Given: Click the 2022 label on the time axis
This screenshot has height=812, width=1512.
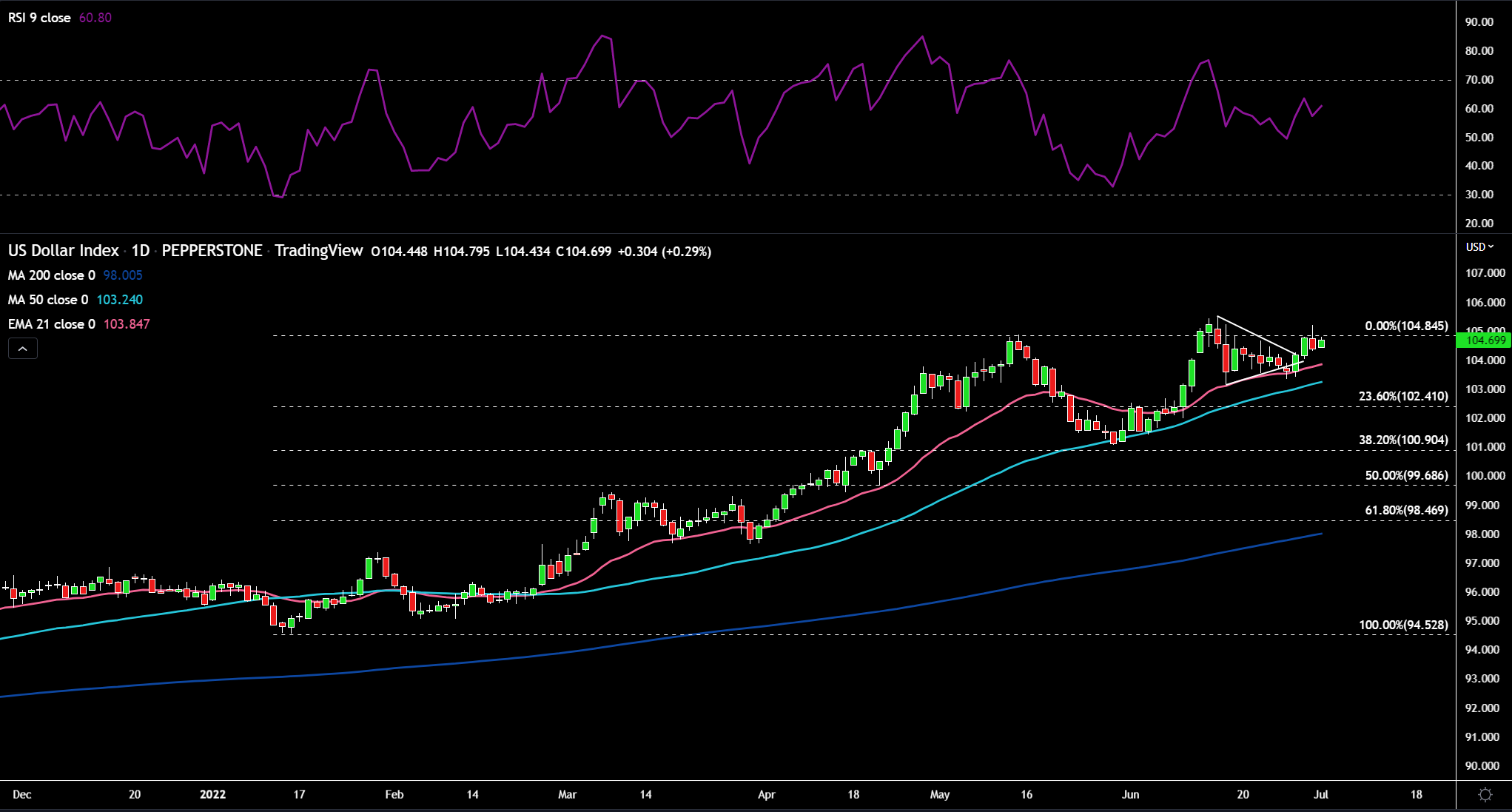Looking at the screenshot, I should (212, 794).
